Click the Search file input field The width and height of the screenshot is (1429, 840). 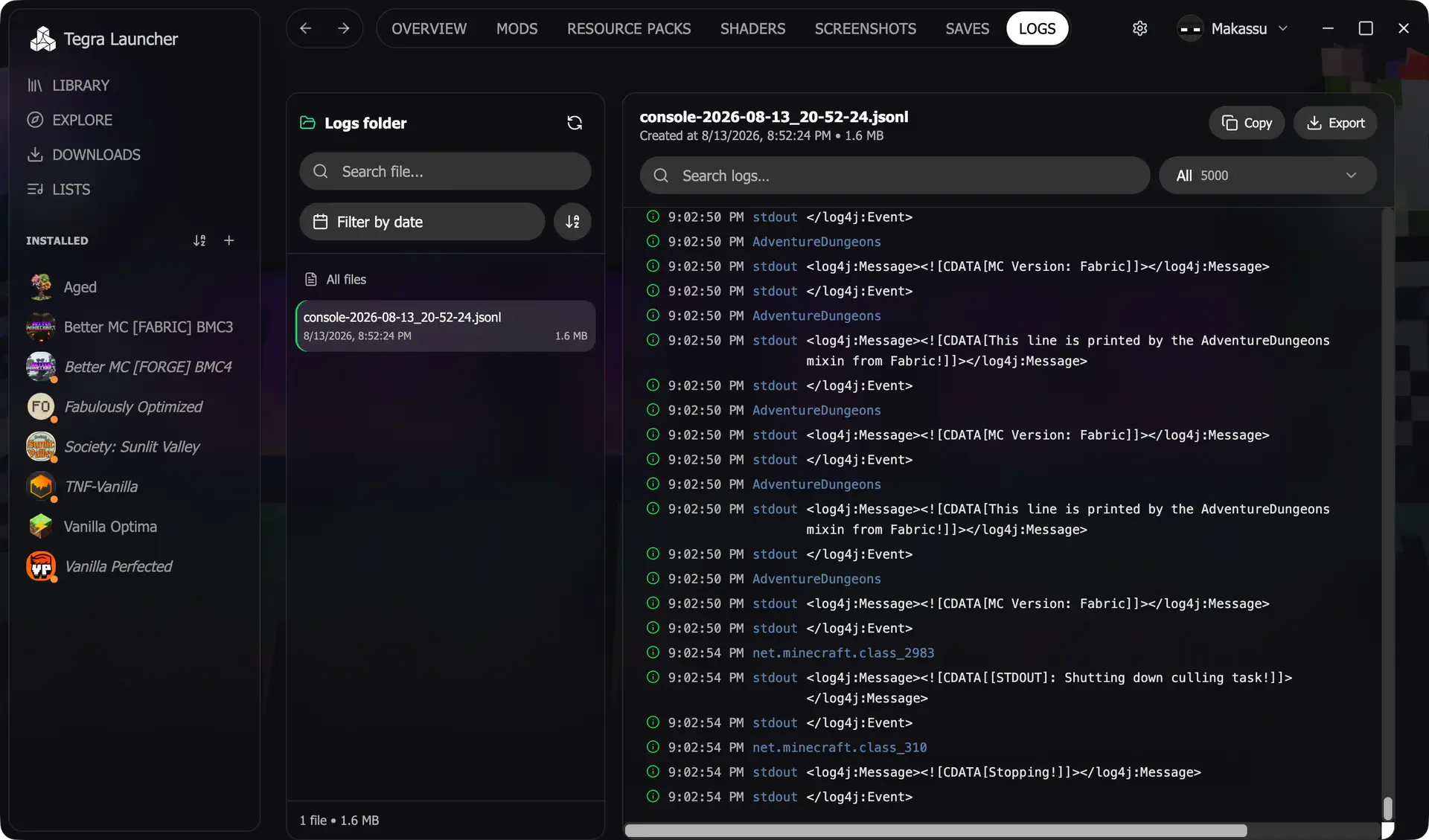[445, 172]
